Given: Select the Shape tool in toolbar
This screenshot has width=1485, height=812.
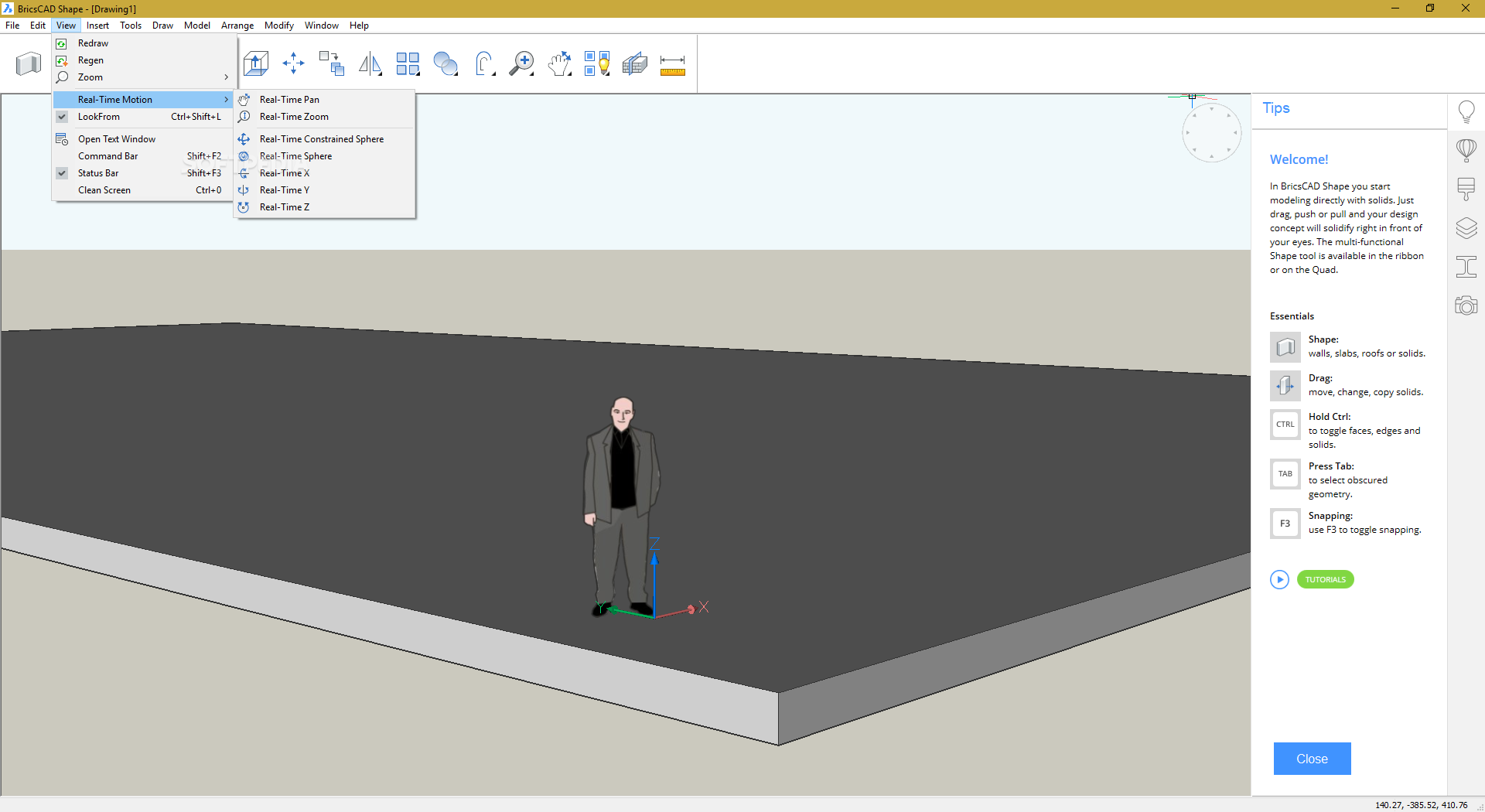Looking at the screenshot, I should click(x=29, y=63).
